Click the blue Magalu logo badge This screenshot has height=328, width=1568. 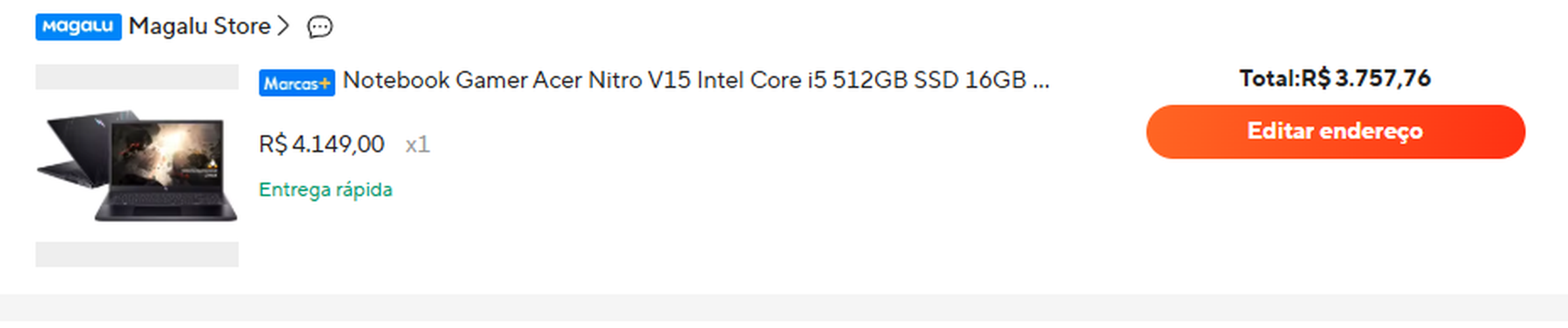coord(78,27)
